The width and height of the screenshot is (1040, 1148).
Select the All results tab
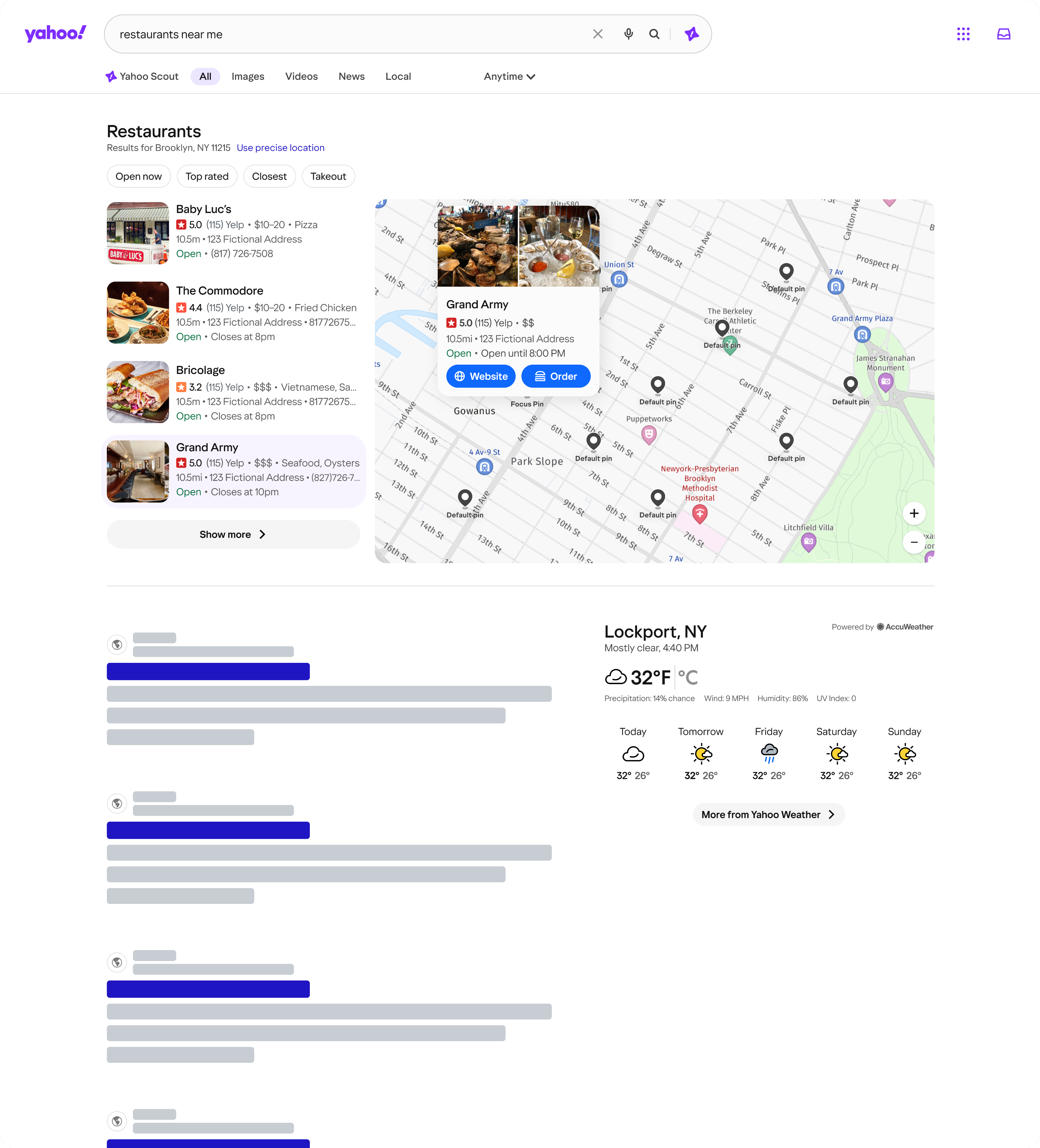[x=205, y=76]
